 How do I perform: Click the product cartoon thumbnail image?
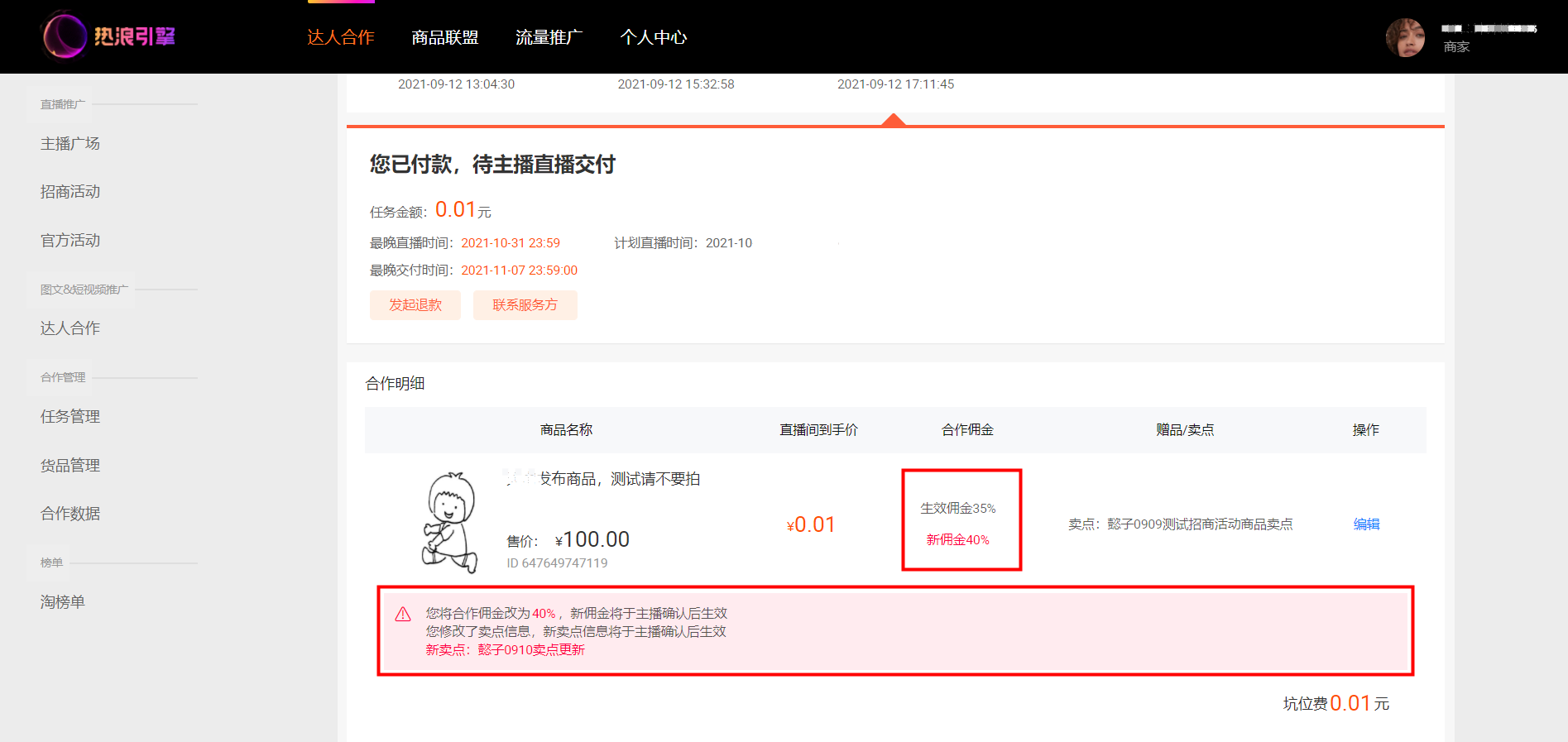(x=450, y=522)
